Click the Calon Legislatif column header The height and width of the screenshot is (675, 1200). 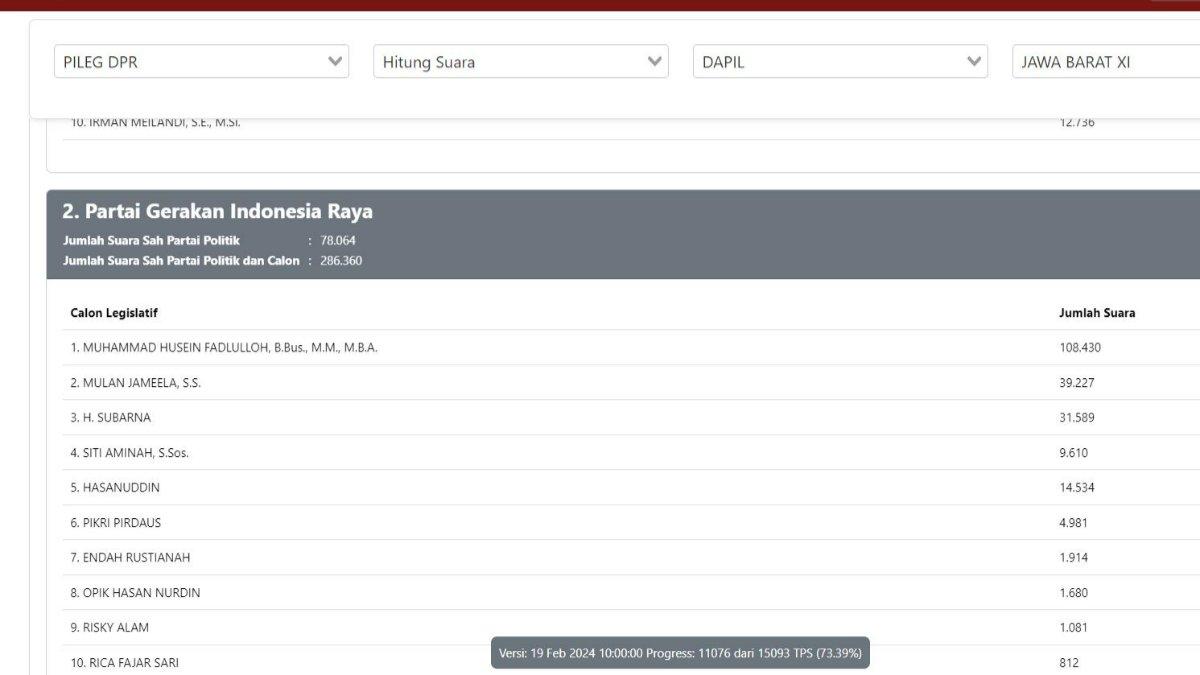tap(114, 313)
